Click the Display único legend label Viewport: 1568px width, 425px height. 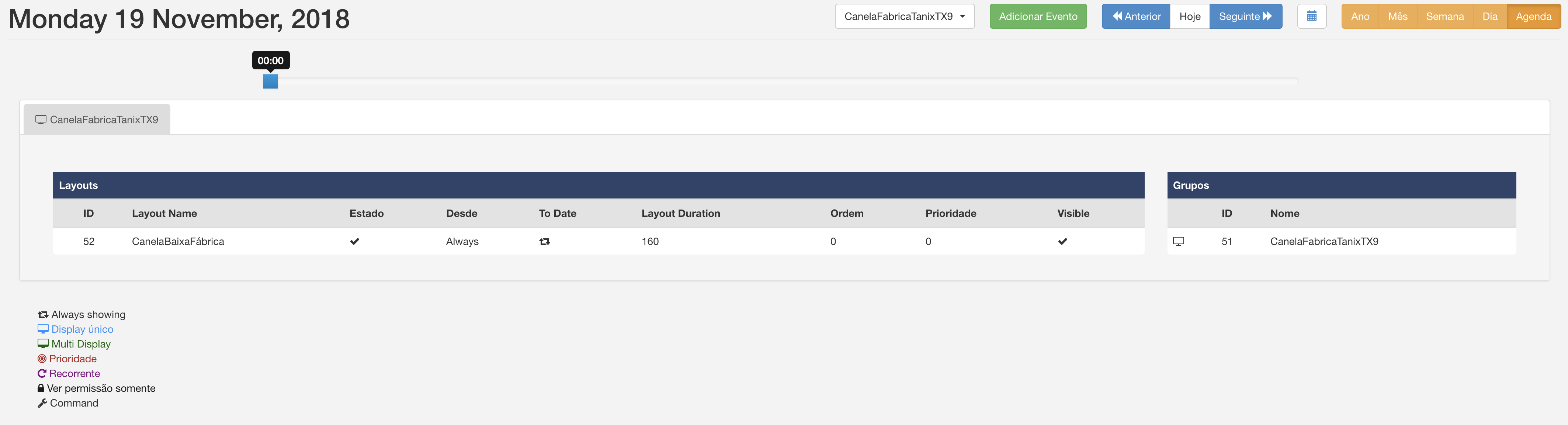point(82,329)
